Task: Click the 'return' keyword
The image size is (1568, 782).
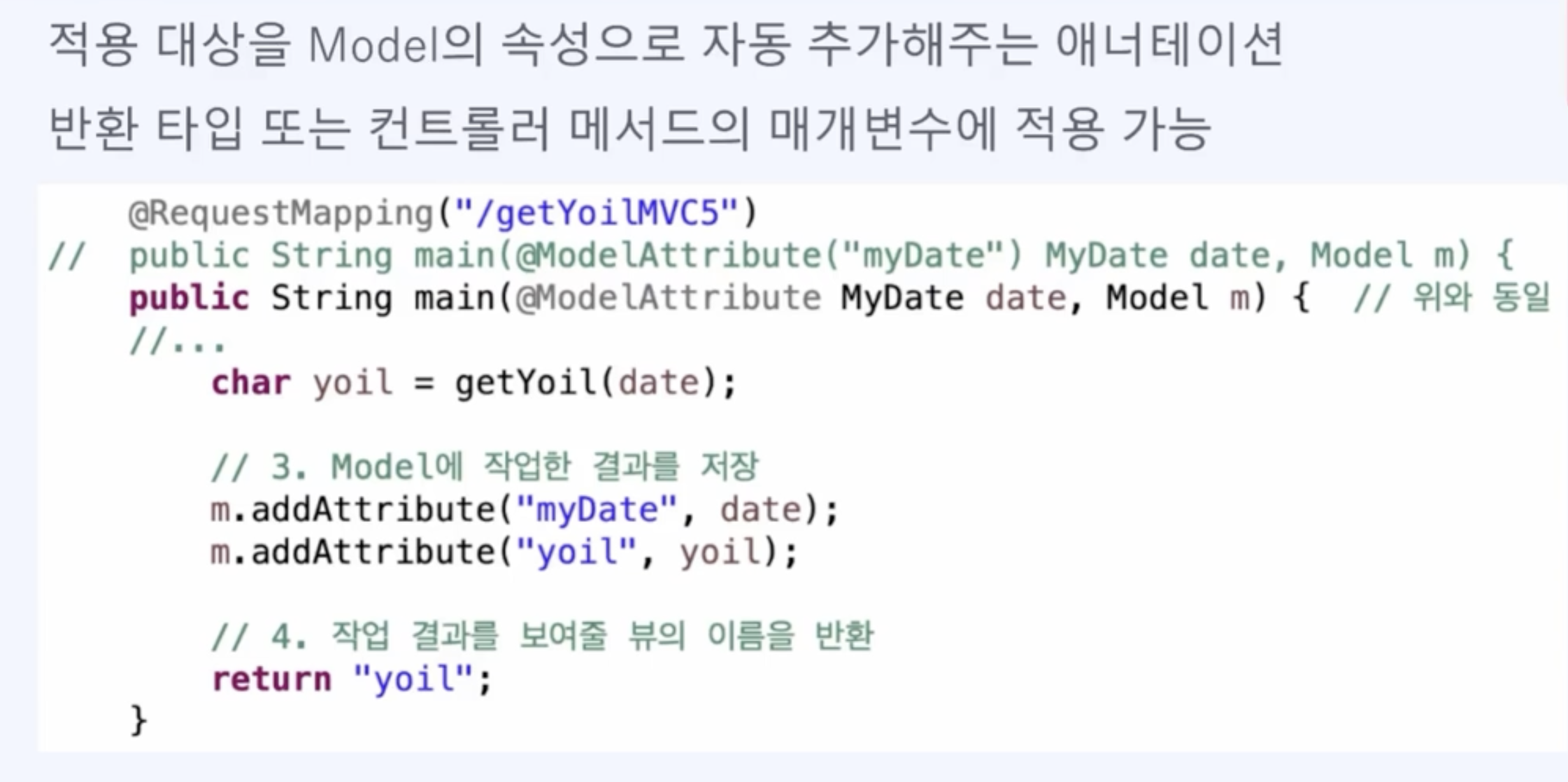Action: [271, 679]
